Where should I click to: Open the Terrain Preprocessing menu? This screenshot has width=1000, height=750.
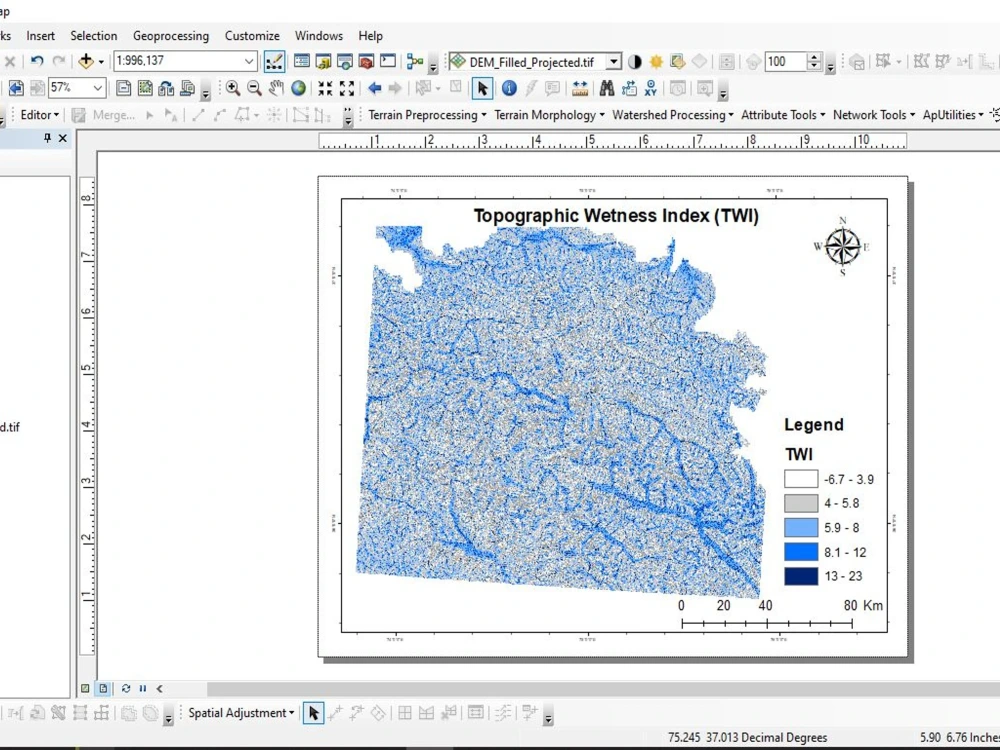[425, 114]
